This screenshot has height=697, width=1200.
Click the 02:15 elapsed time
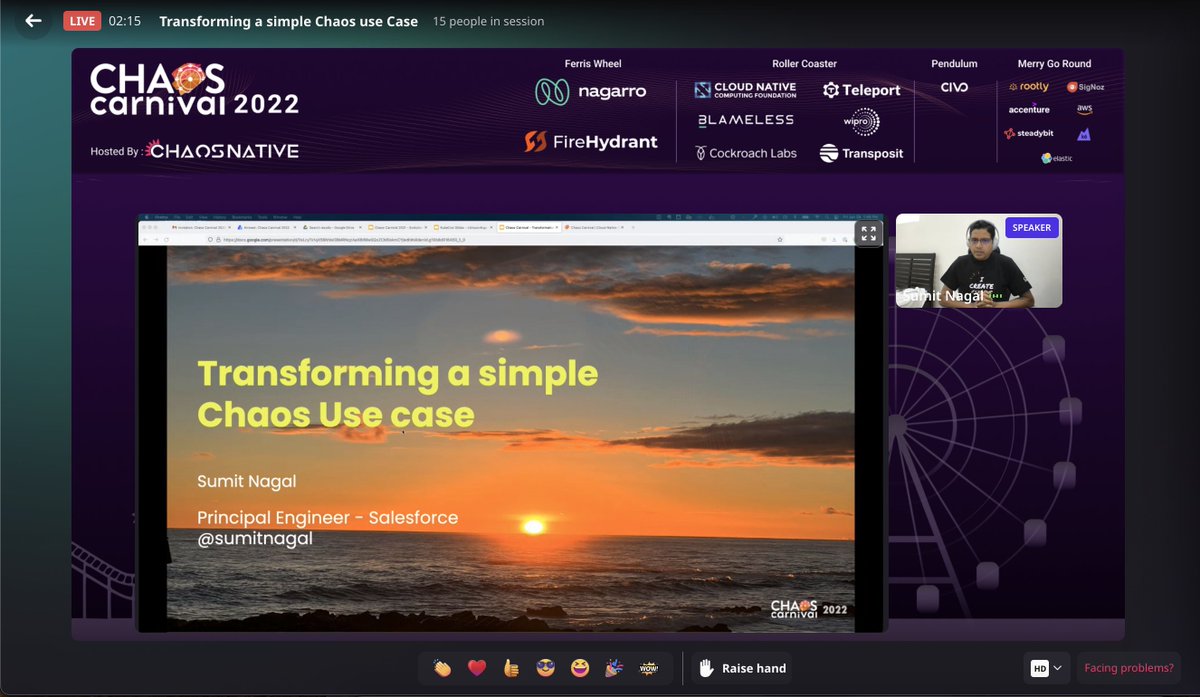pyautogui.click(x=124, y=21)
